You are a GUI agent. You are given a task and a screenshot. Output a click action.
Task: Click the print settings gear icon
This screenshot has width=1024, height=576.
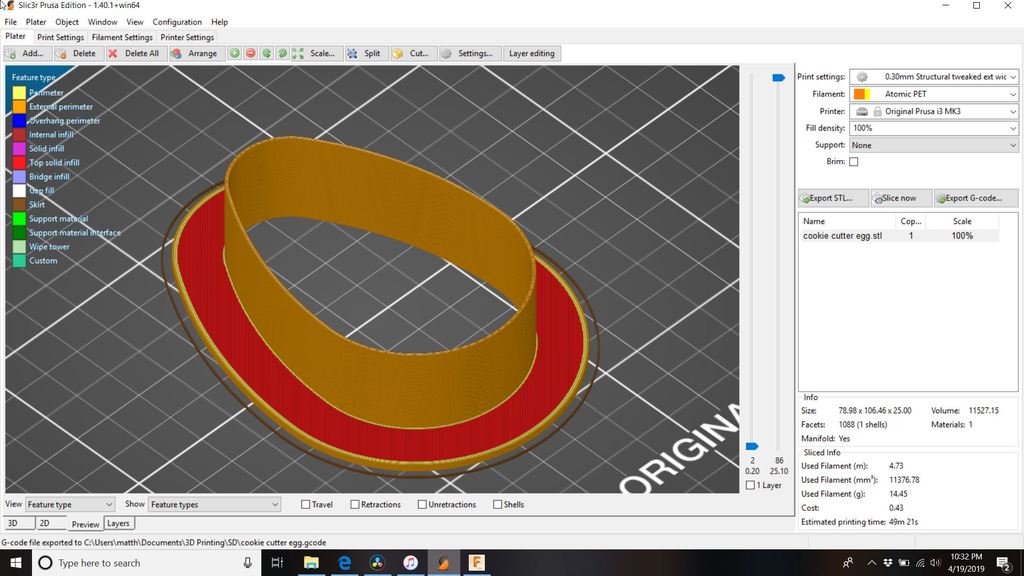coord(862,76)
